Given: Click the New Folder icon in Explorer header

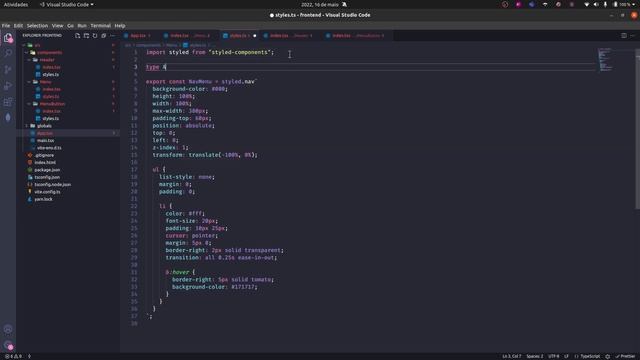Looking at the screenshot, I should pyautogui.click(x=86, y=36).
